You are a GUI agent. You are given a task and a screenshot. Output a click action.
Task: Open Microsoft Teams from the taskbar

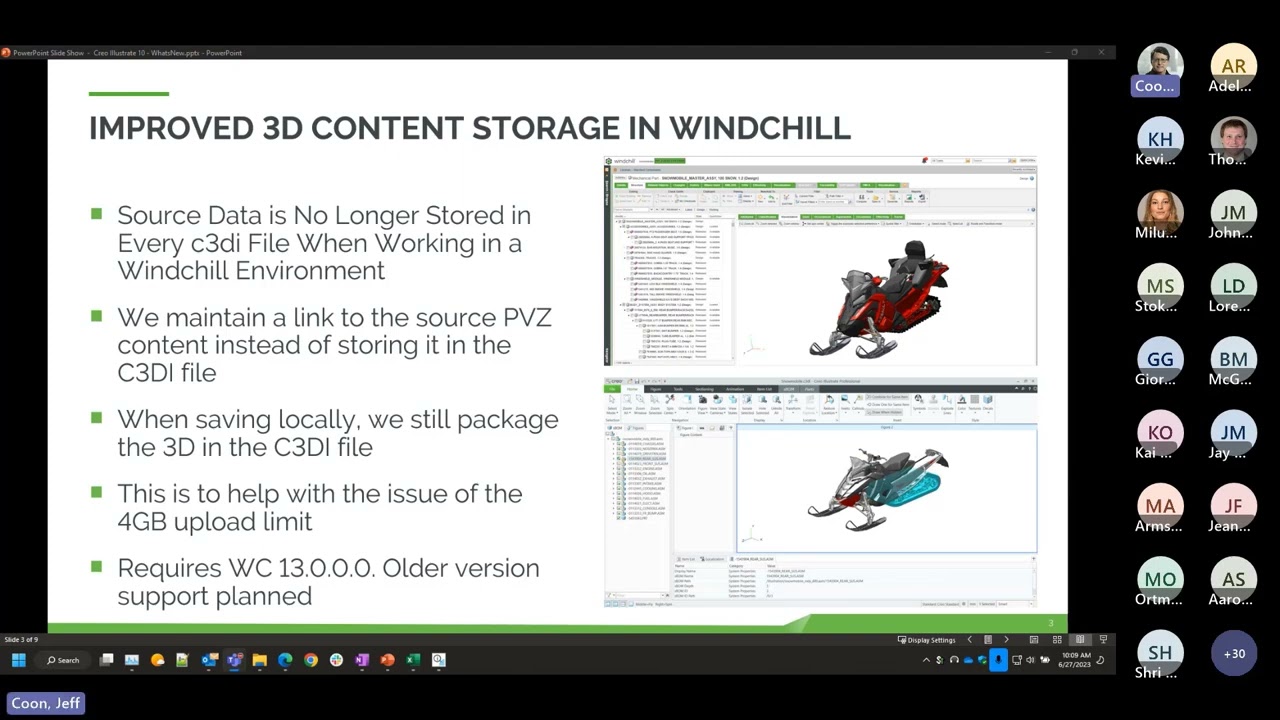234,660
